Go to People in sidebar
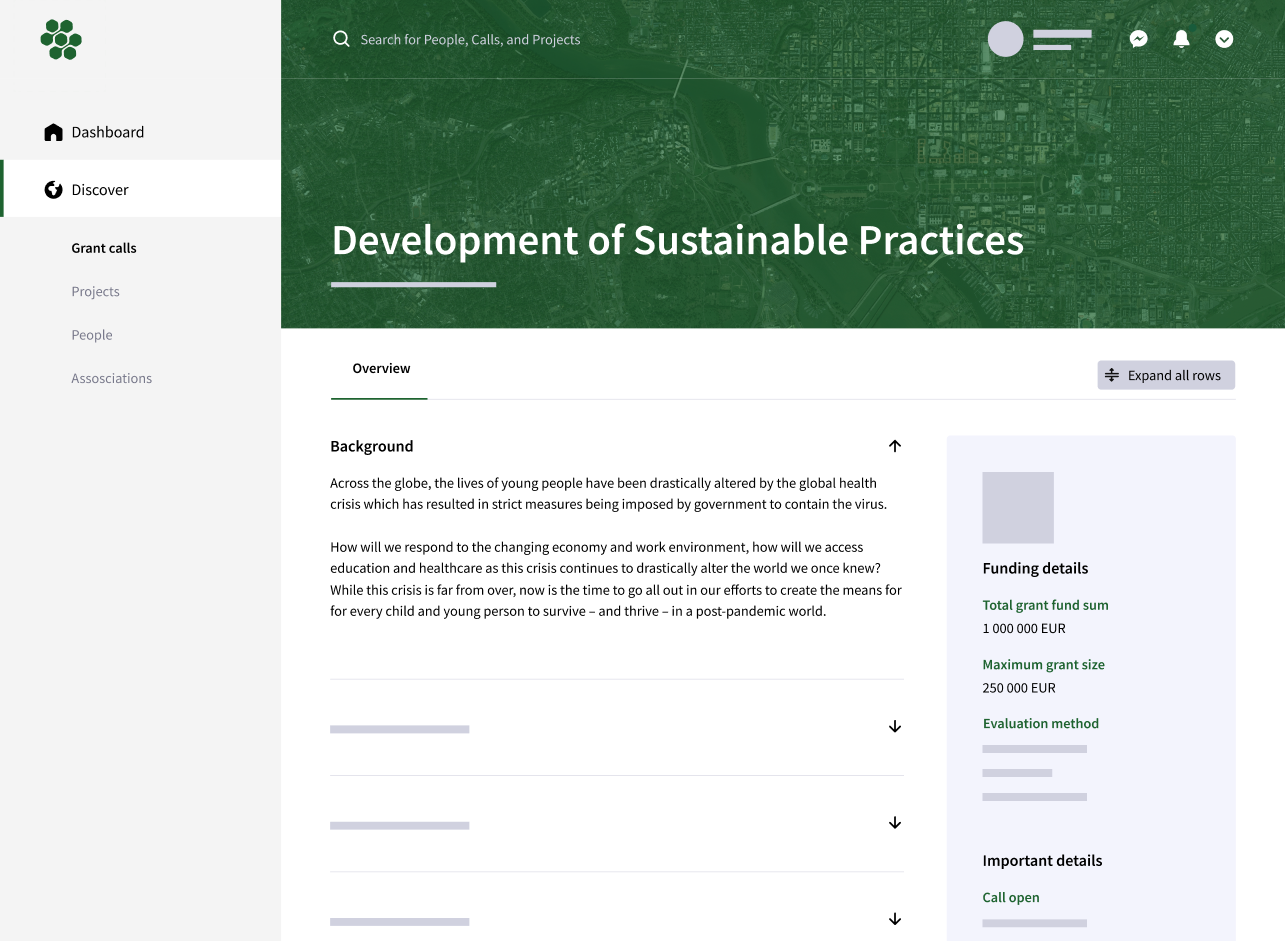Viewport: 1285px width, 941px height. point(92,335)
